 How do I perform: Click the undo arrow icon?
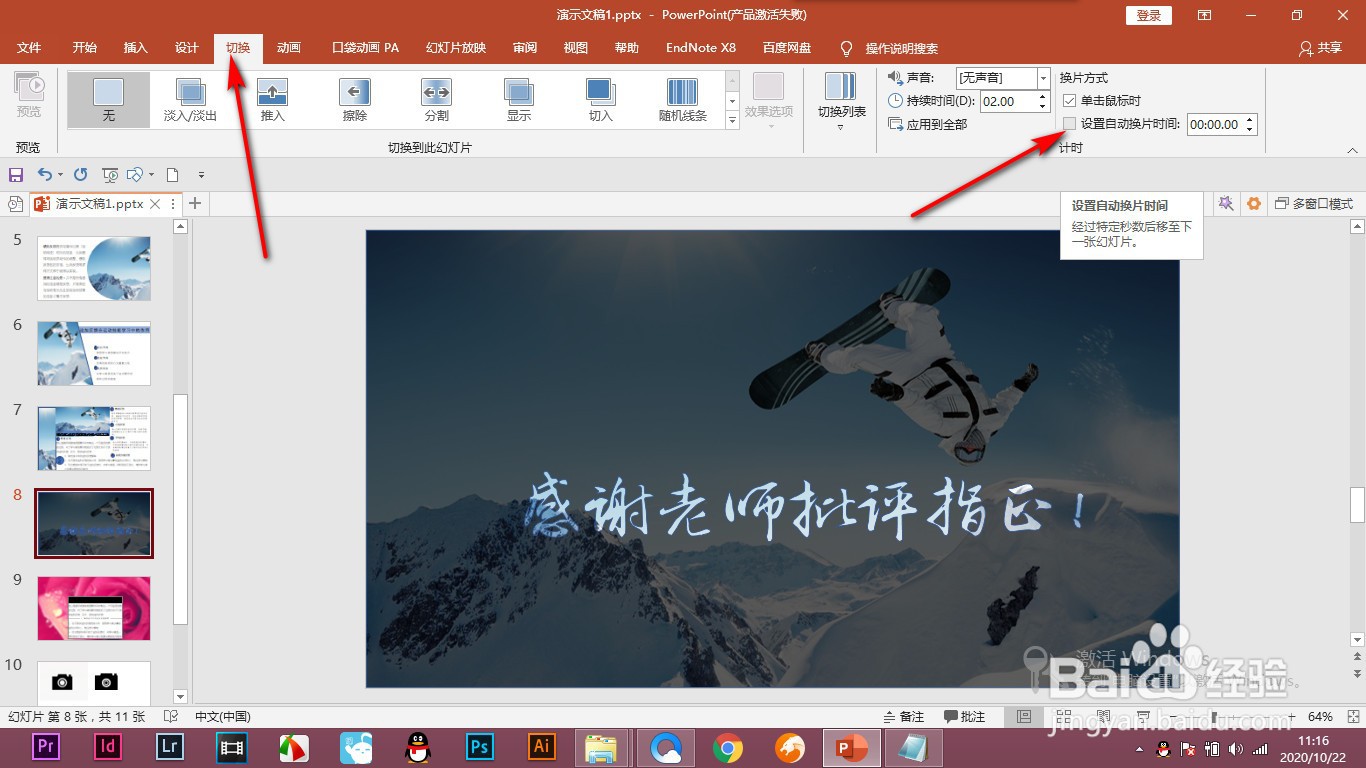click(x=44, y=174)
